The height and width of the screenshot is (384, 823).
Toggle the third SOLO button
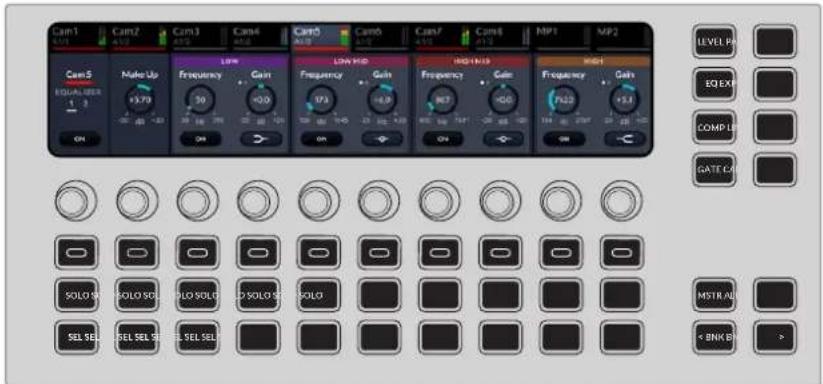(x=197, y=295)
